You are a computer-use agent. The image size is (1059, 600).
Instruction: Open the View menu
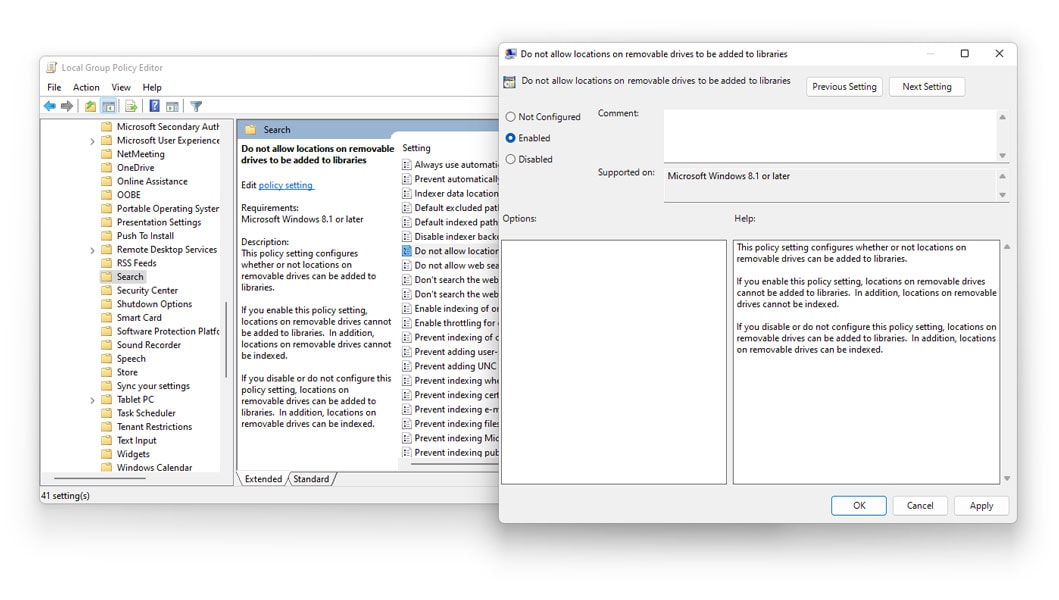click(x=120, y=87)
